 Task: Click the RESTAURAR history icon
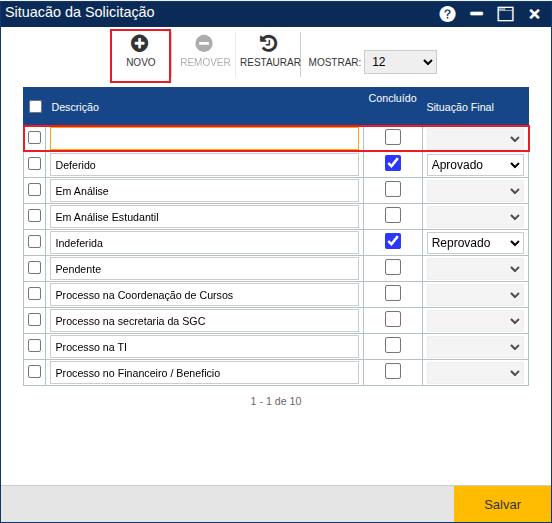(268, 44)
